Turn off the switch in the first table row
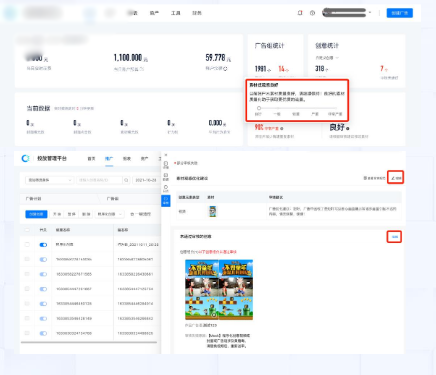Image resolution: width=436 pixels, height=375 pixels. tap(43, 245)
